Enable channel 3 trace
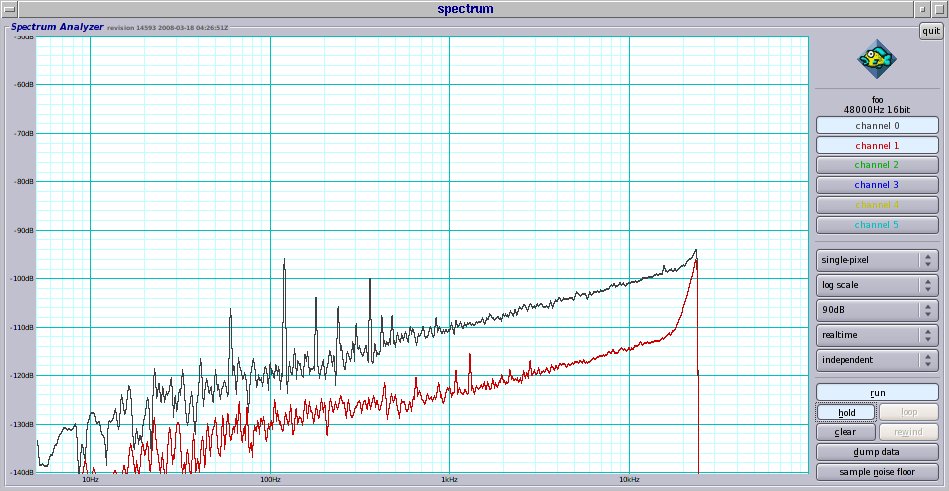The image size is (949, 491). [877, 185]
